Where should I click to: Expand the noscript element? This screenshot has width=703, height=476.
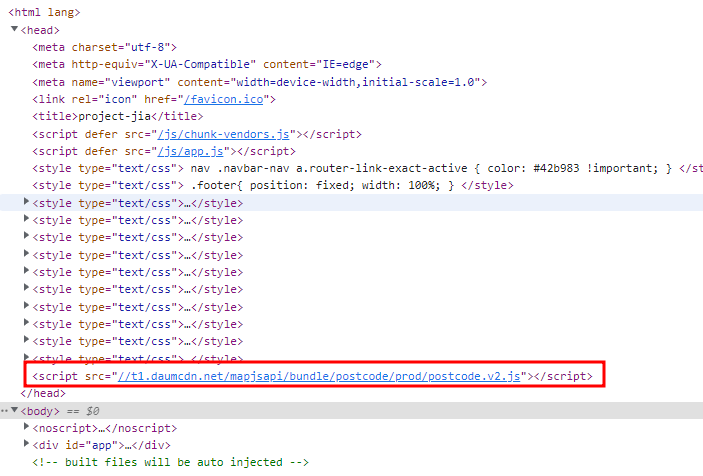click(x=26, y=427)
